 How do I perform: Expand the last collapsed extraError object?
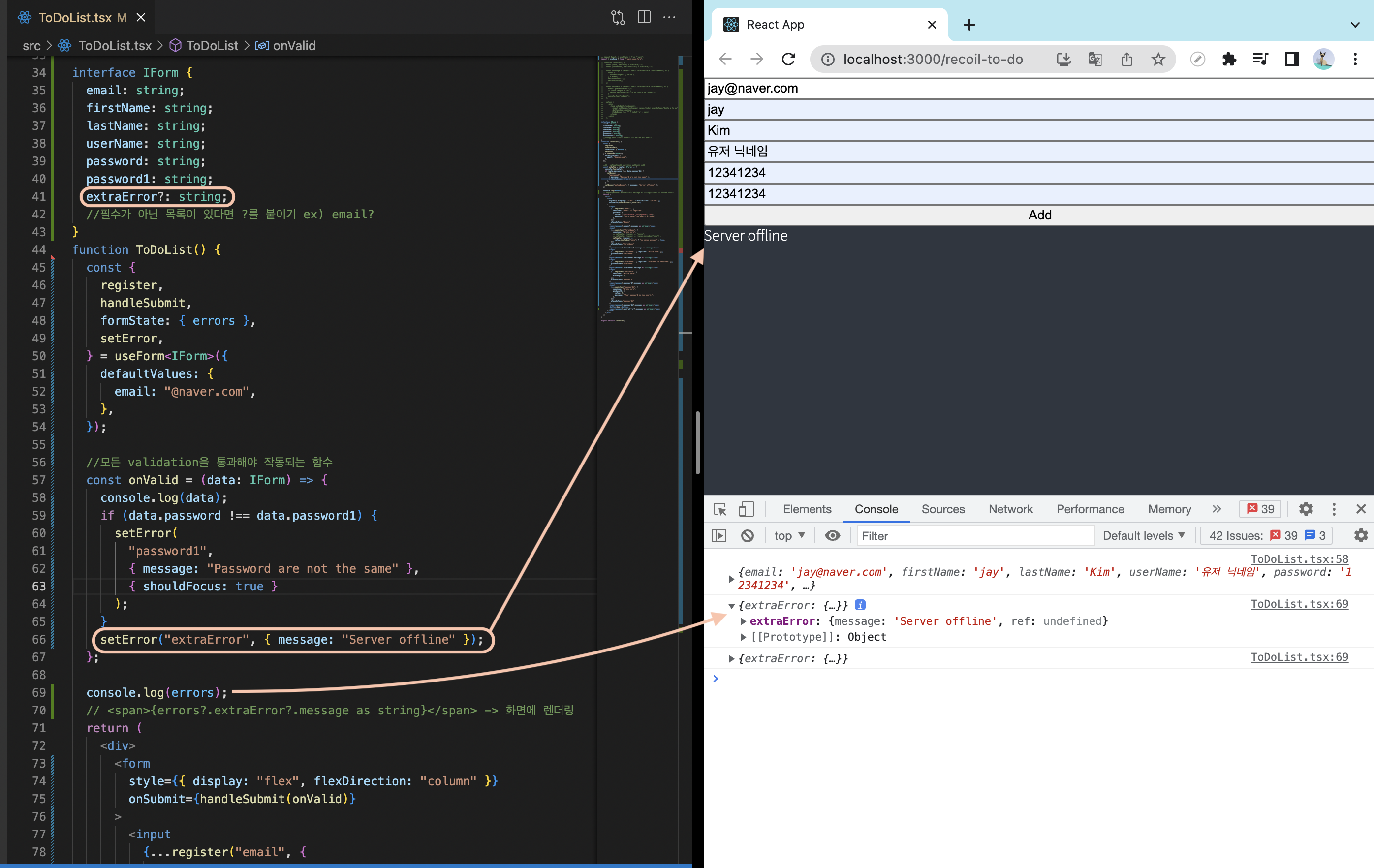tap(731, 658)
